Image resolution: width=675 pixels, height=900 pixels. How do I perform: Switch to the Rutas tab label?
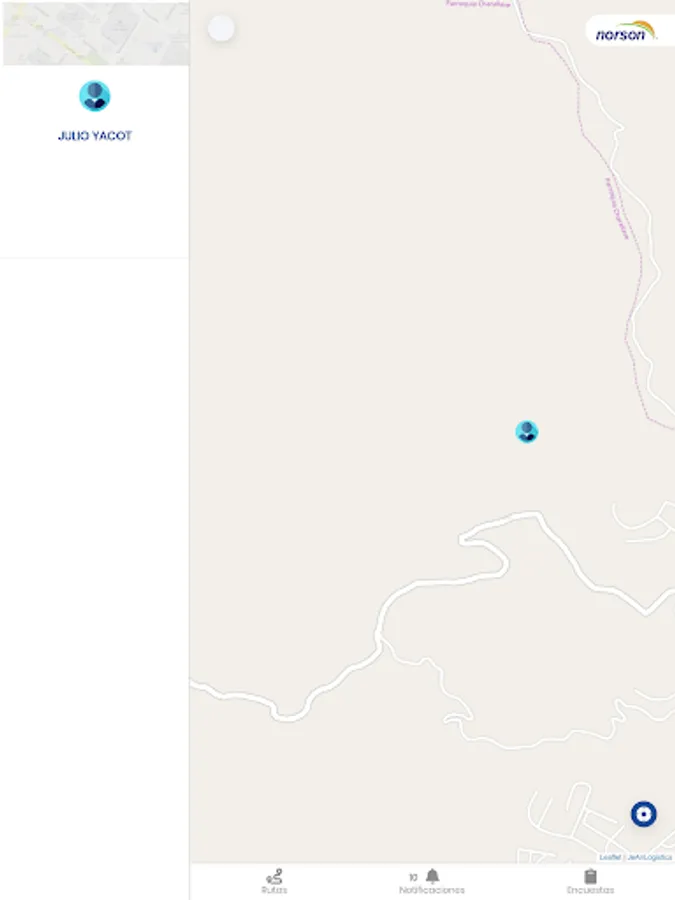[274, 890]
